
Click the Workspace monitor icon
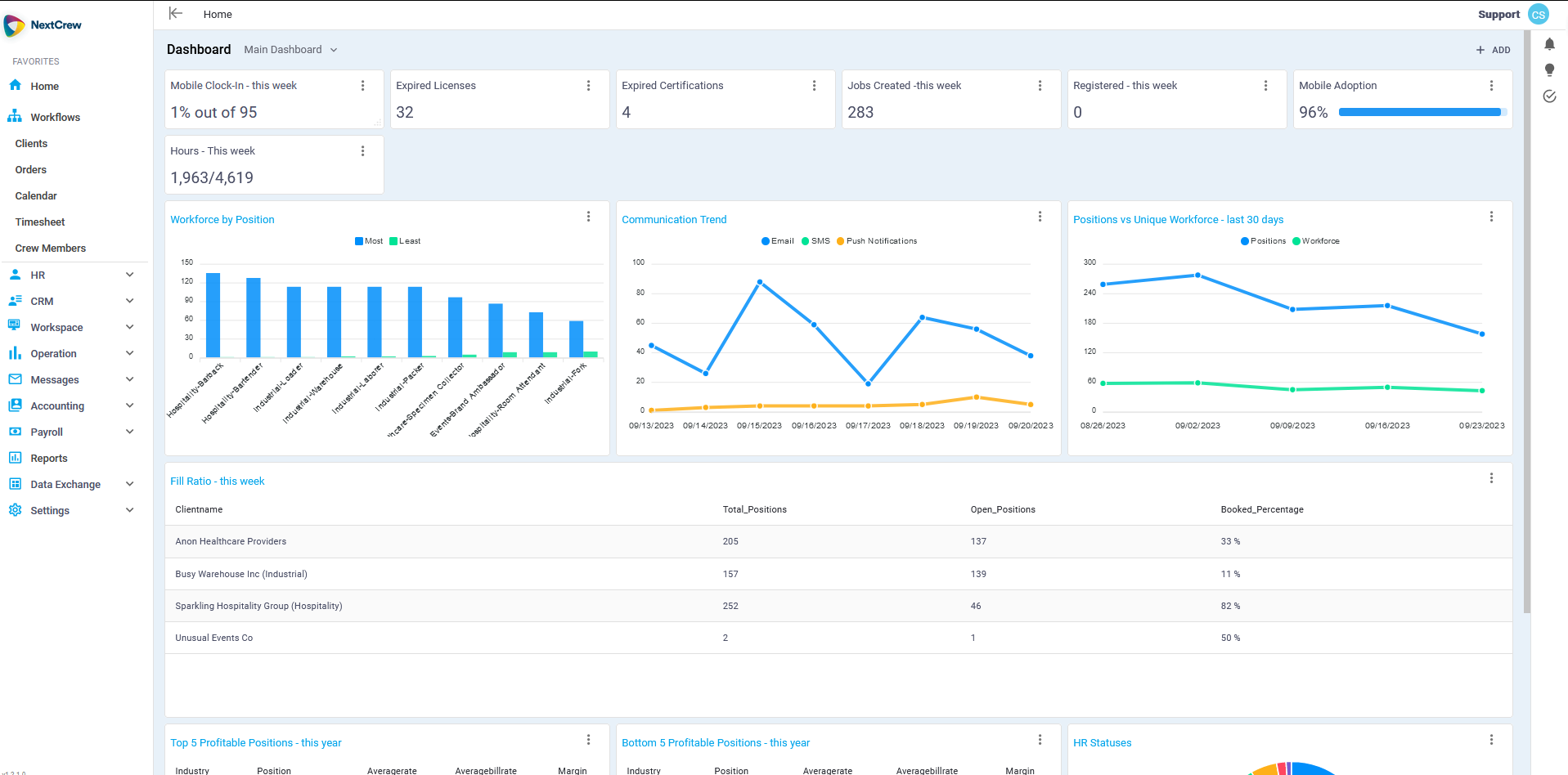15,327
